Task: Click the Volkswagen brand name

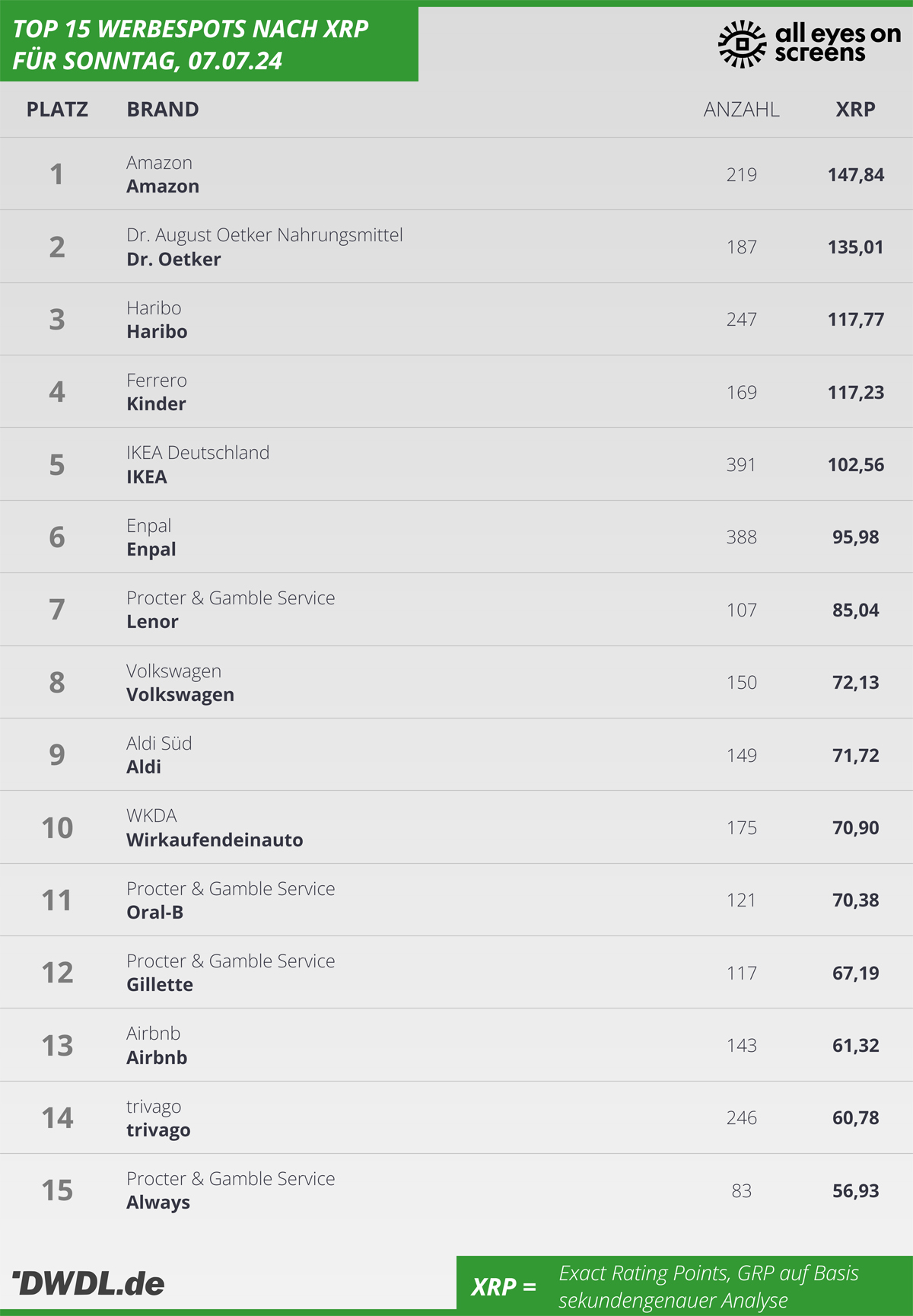Action: (180, 695)
